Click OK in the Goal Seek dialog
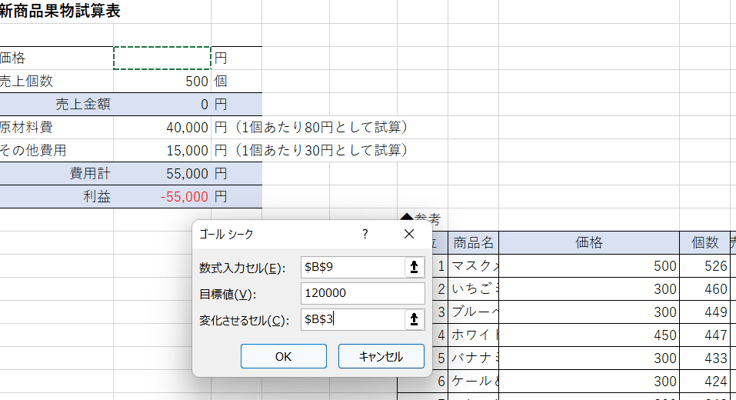Image resolution: width=736 pixels, height=400 pixels. click(x=284, y=356)
